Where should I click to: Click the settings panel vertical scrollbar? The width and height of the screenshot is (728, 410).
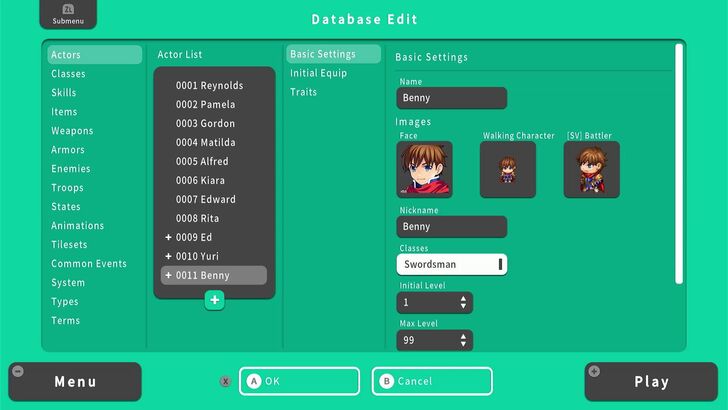pos(679,163)
